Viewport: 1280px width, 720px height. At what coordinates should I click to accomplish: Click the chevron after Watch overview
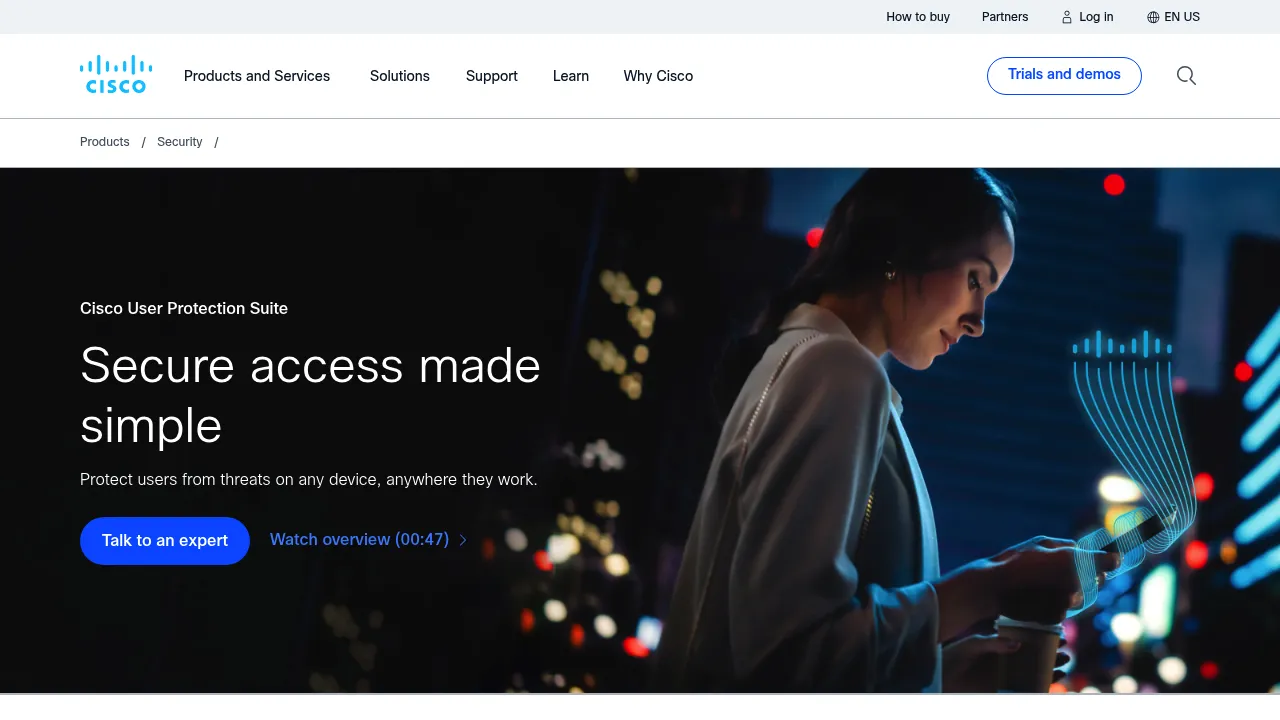[x=463, y=540]
